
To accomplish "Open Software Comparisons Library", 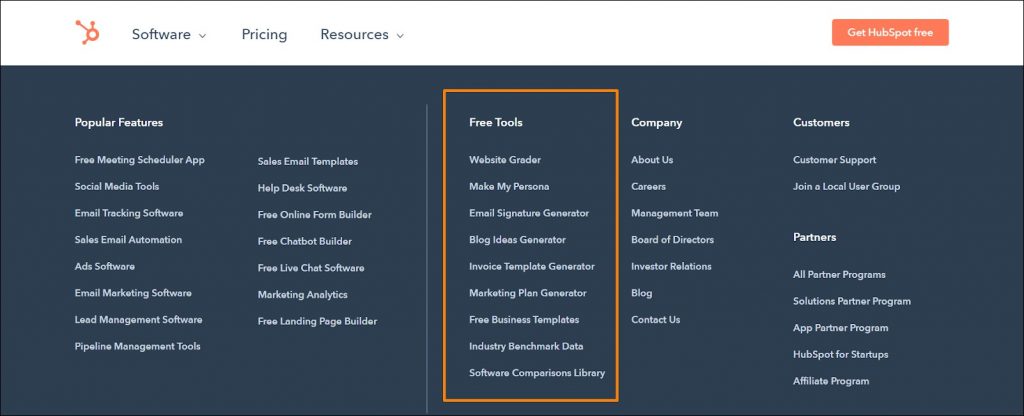I will pyautogui.click(x=537, y=373).
